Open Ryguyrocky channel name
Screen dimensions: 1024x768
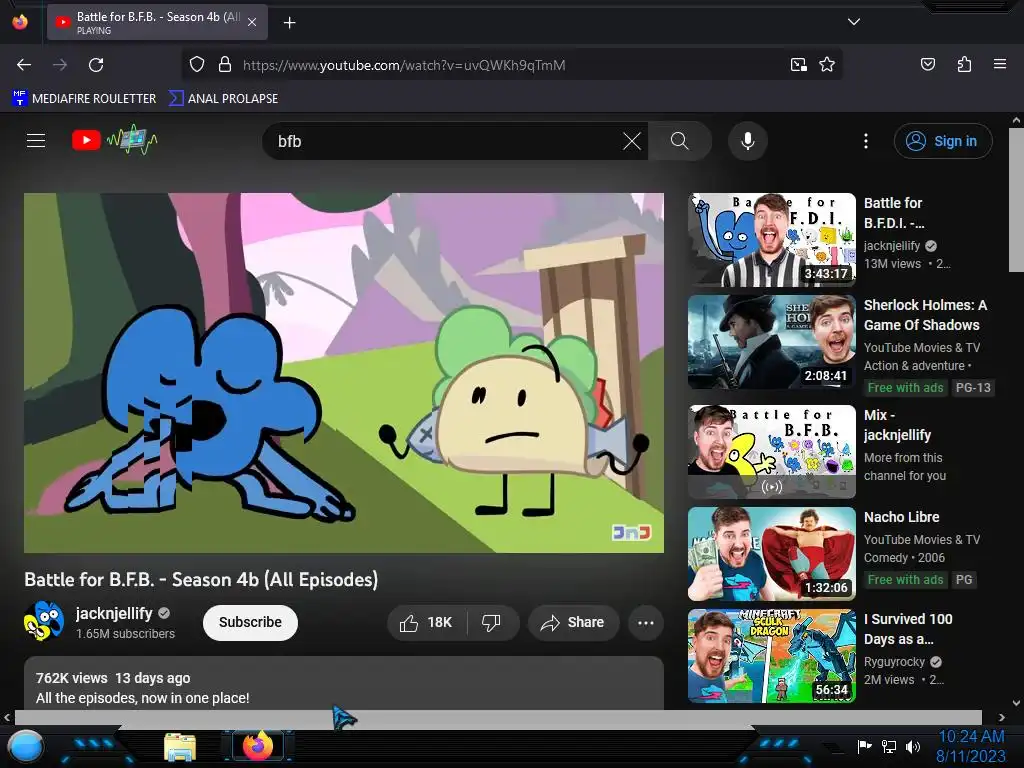(894, 662)
